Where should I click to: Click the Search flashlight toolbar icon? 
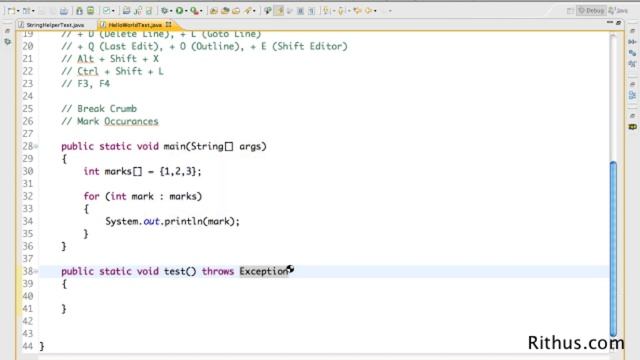click(x=248, y=11)
